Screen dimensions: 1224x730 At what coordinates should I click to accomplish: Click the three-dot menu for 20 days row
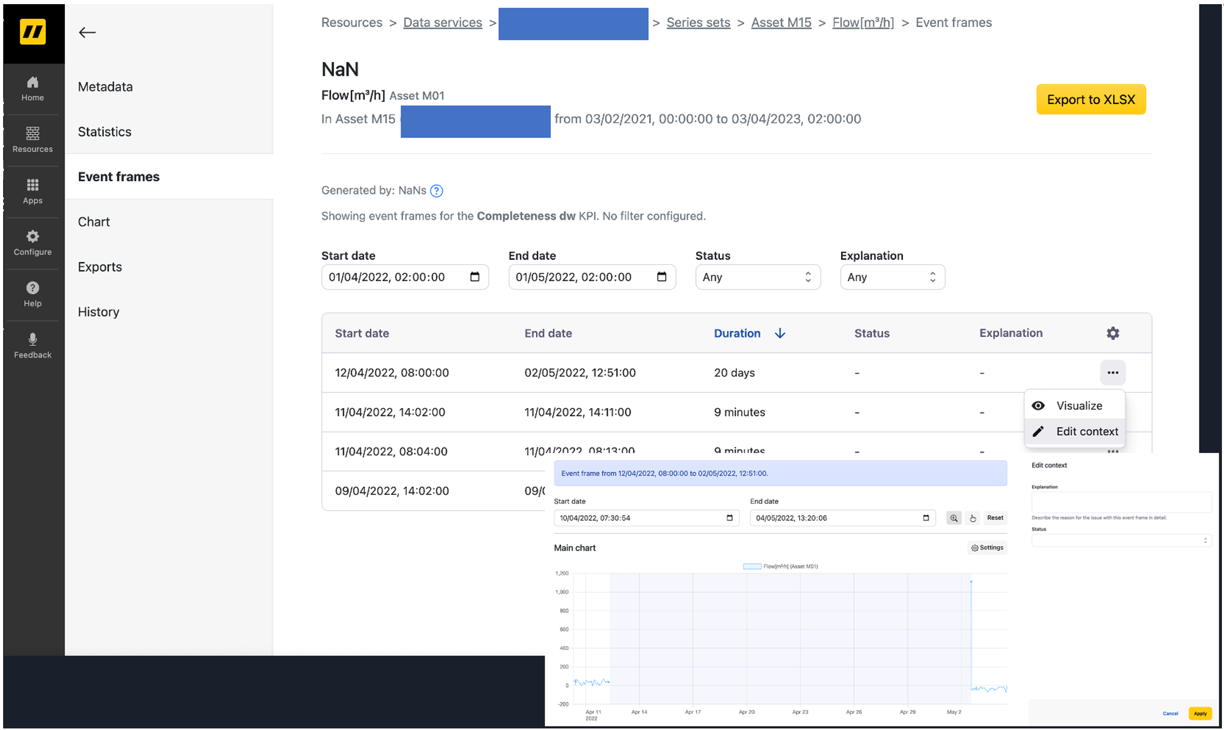click(x=1112, y=373)
